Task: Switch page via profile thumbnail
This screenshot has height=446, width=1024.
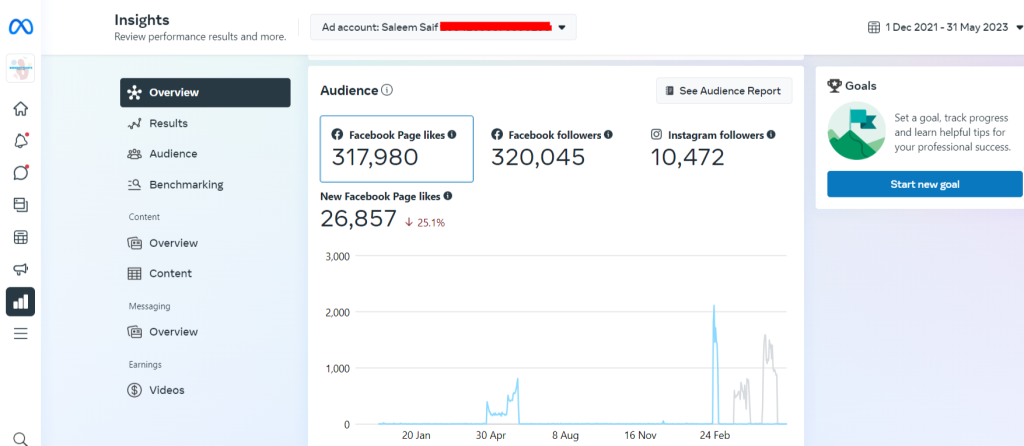Action: [20, 69]
